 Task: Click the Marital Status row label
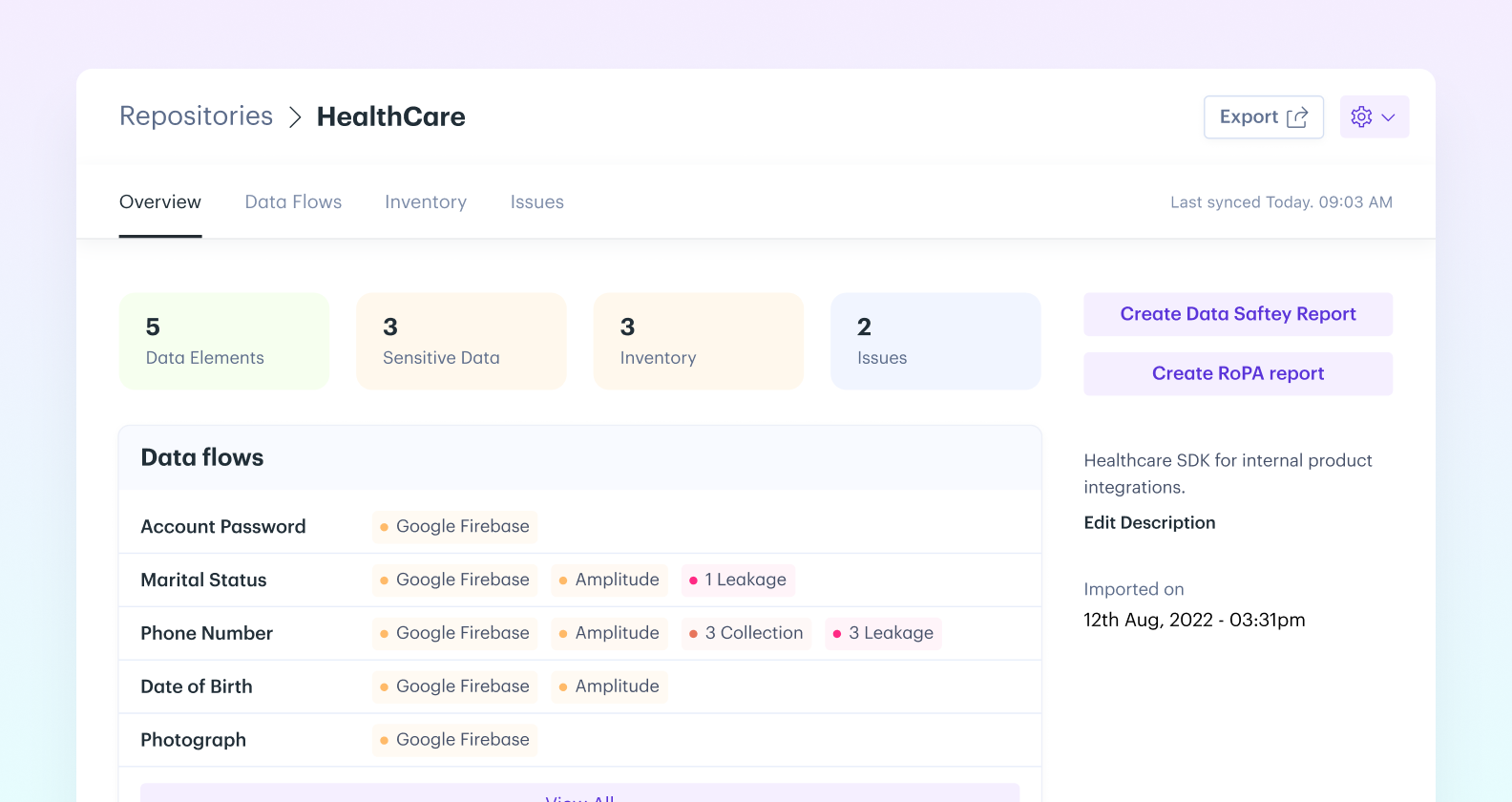203,580
